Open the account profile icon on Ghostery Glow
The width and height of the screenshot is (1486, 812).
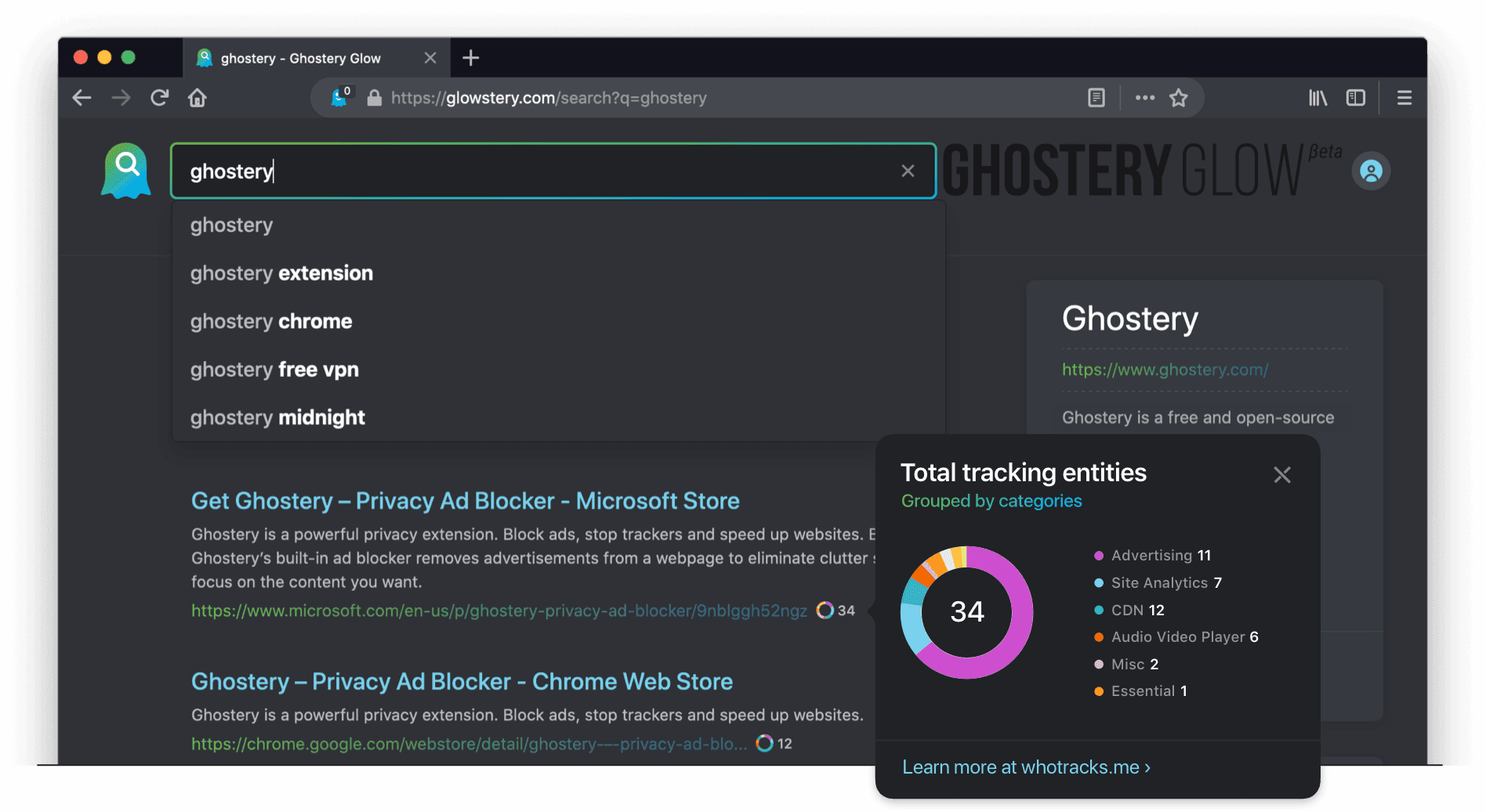1370,170
